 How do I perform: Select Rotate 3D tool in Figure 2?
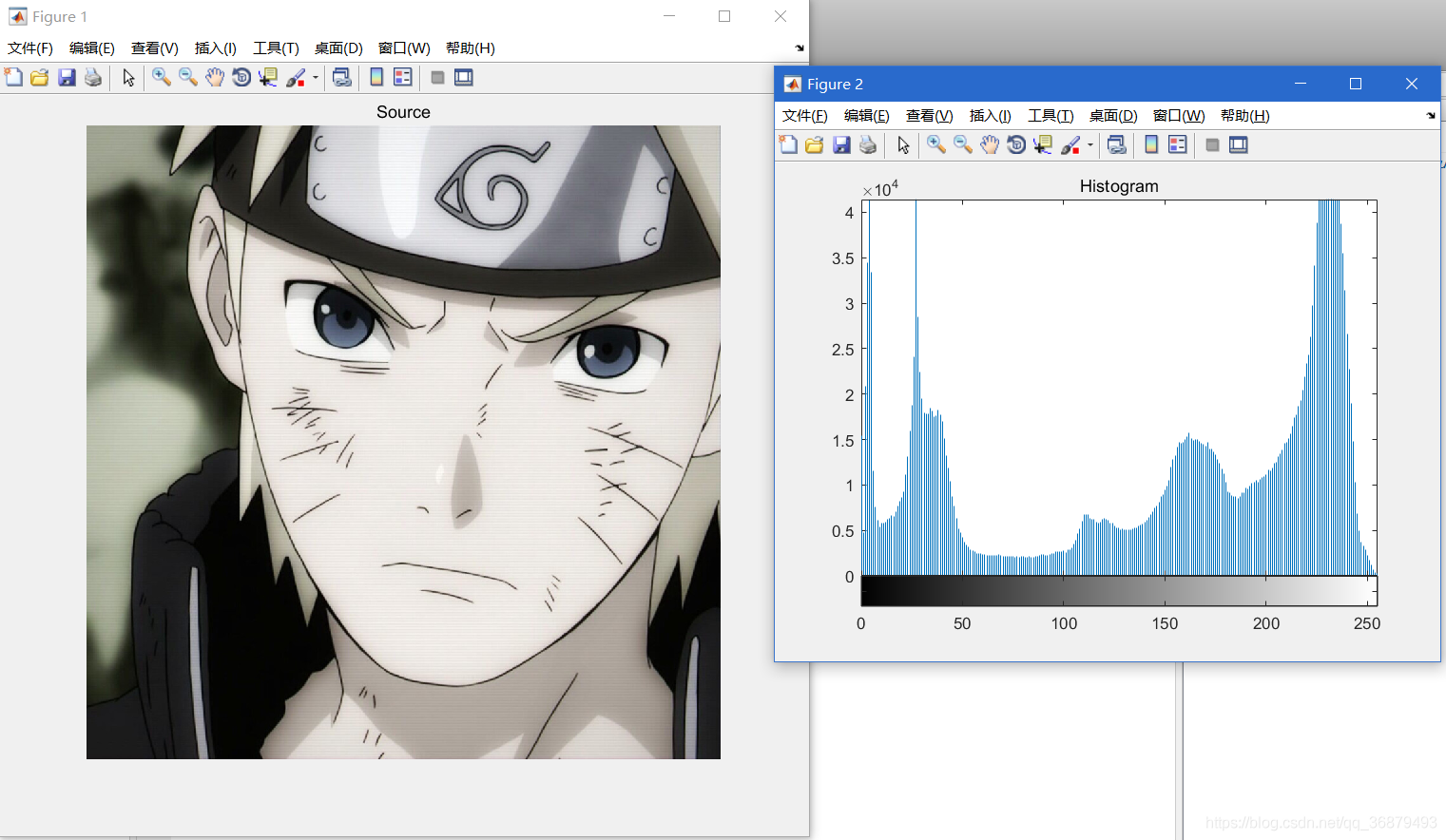pos(1016,144)
